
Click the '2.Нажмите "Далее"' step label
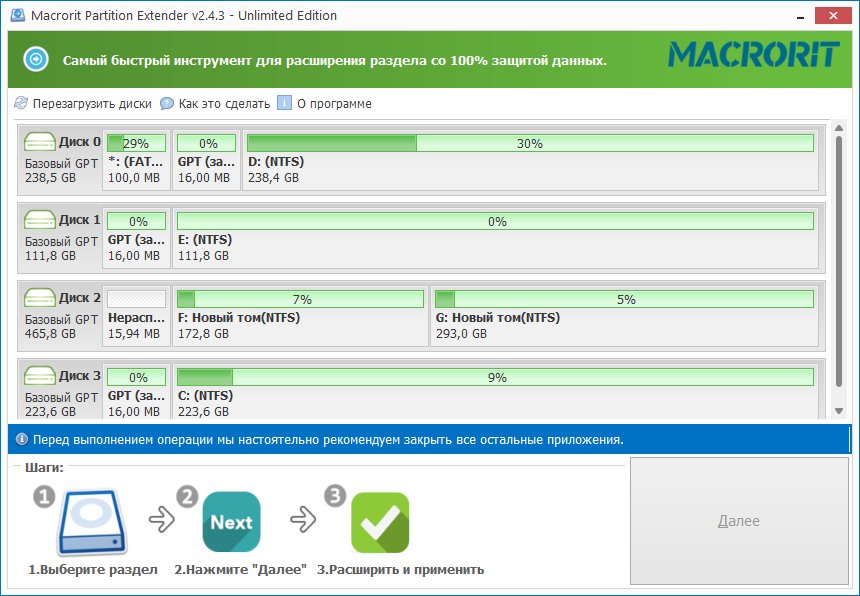pos(240,570)
